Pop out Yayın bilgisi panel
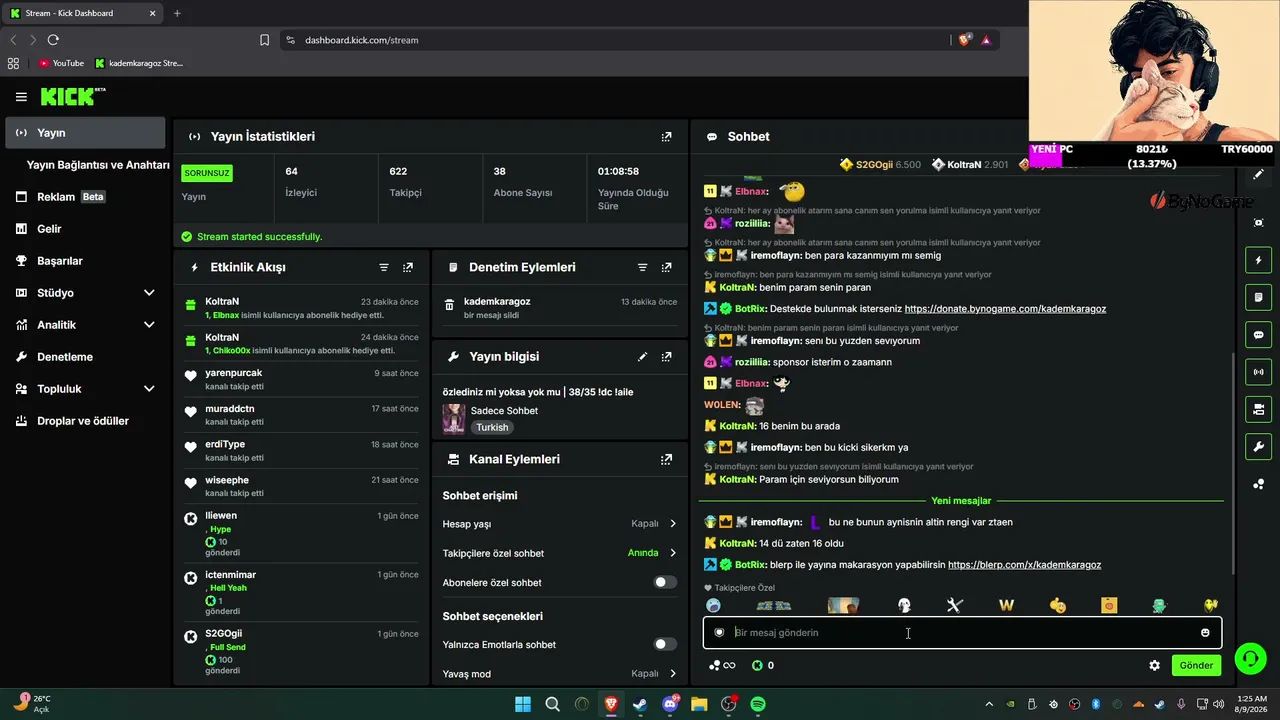 [x=667, y=357]
